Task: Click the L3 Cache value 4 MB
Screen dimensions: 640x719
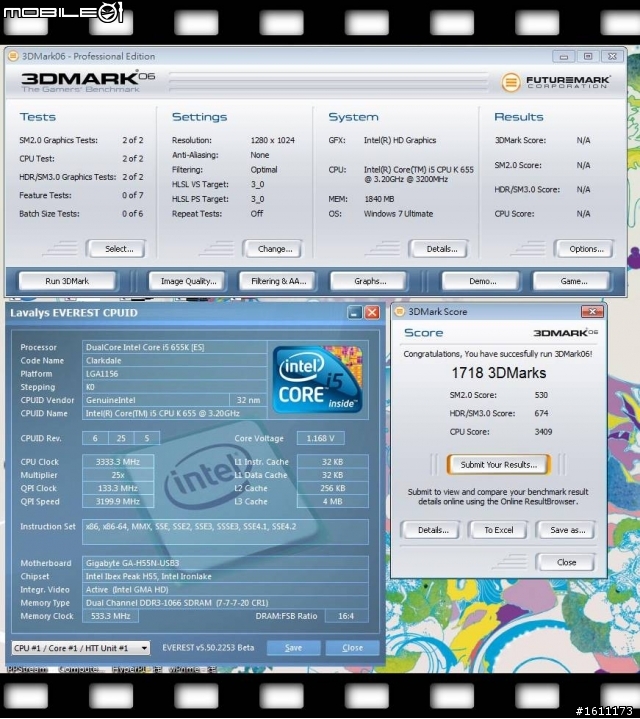Action: (x=332, y=502)
